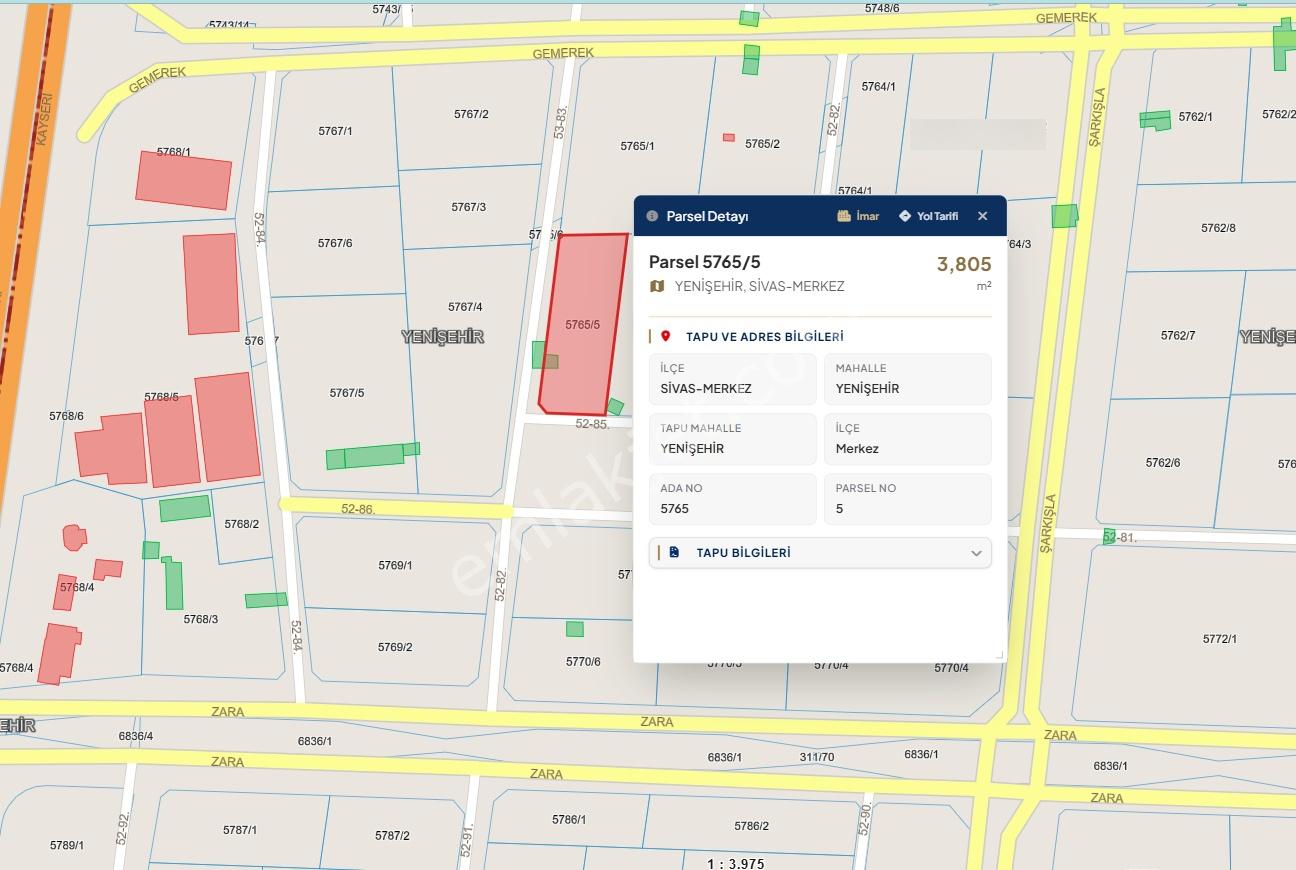Click the 1 : 3.975 map scale indicator
The image size is (1296, 870).
coord(735,863)
